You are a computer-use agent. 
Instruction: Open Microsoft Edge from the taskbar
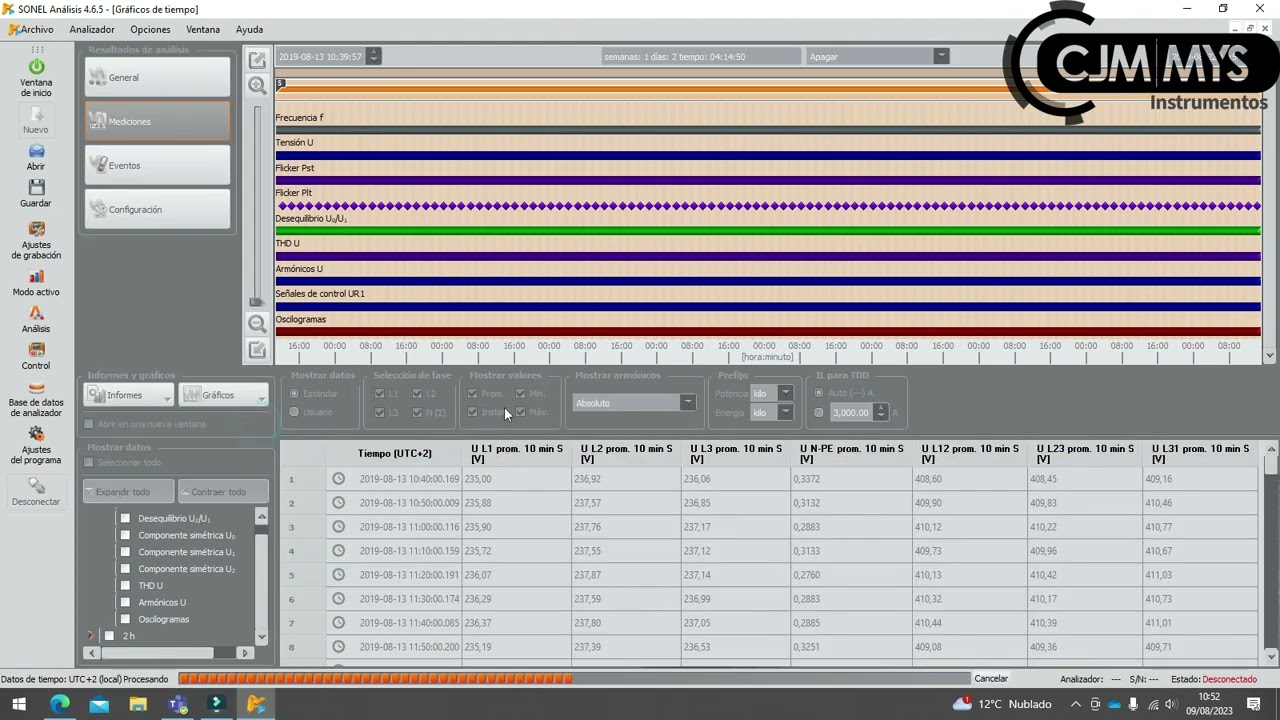click(60, 704)
